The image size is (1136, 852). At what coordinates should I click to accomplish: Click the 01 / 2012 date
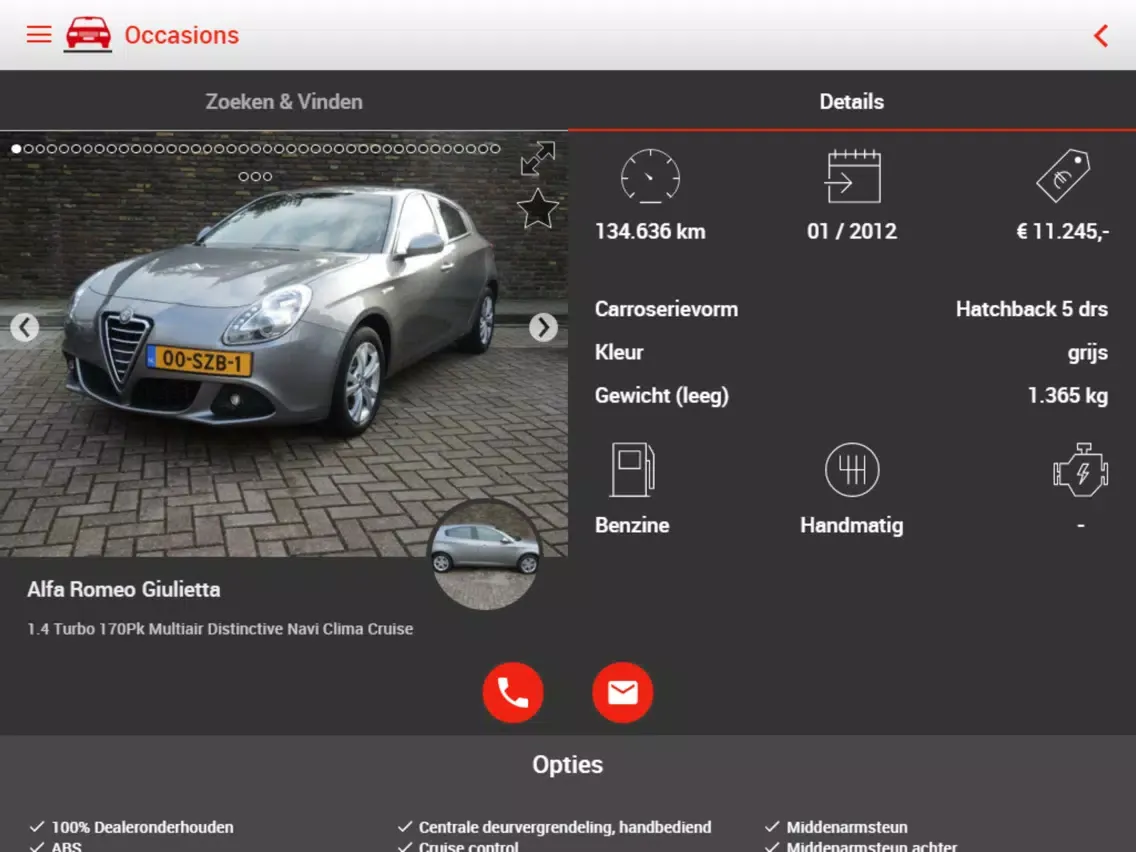(852, 231)
